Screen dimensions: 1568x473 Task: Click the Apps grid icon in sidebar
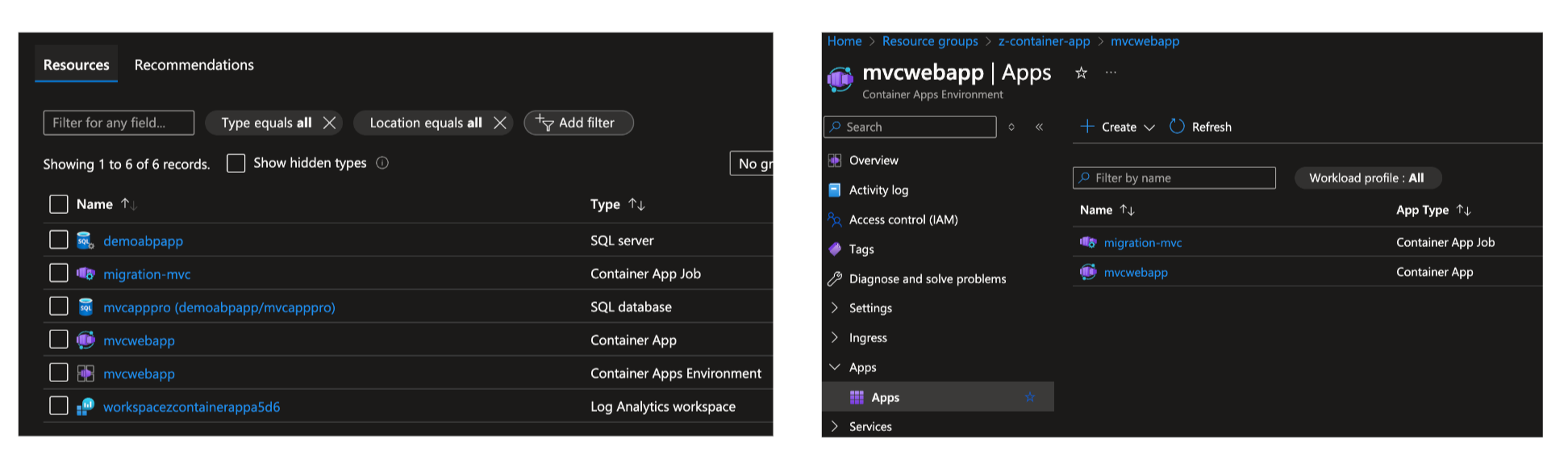coord(857,397)
